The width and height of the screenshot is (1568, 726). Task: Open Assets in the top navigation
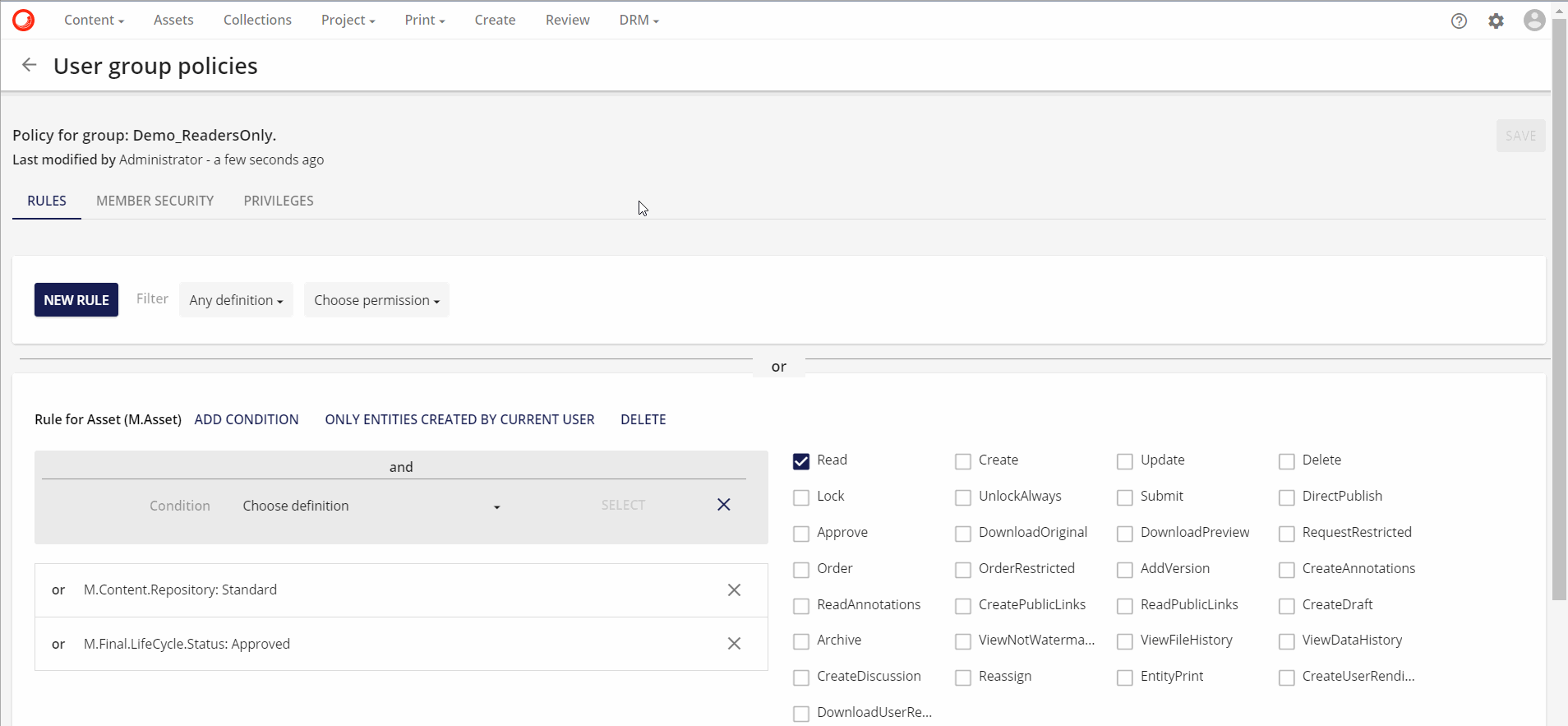[x=173, y=20]
